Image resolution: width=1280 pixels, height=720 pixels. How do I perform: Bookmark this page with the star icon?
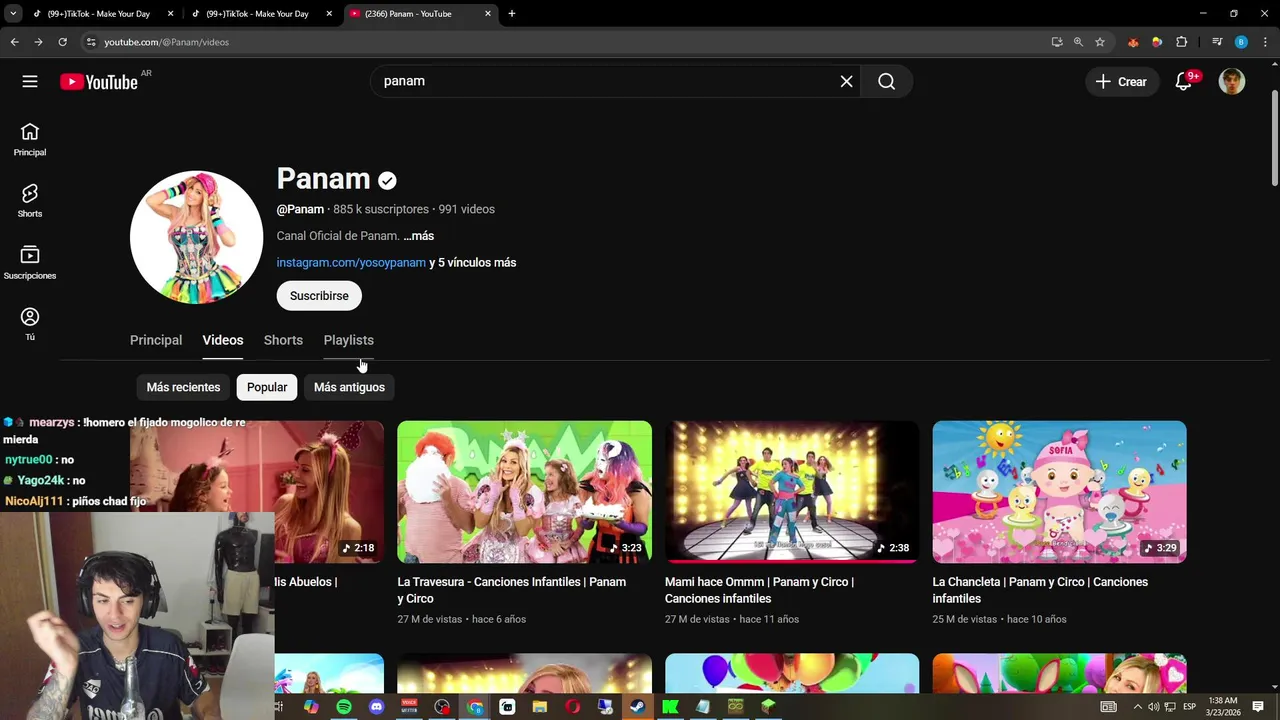(x=1100, y=42)
